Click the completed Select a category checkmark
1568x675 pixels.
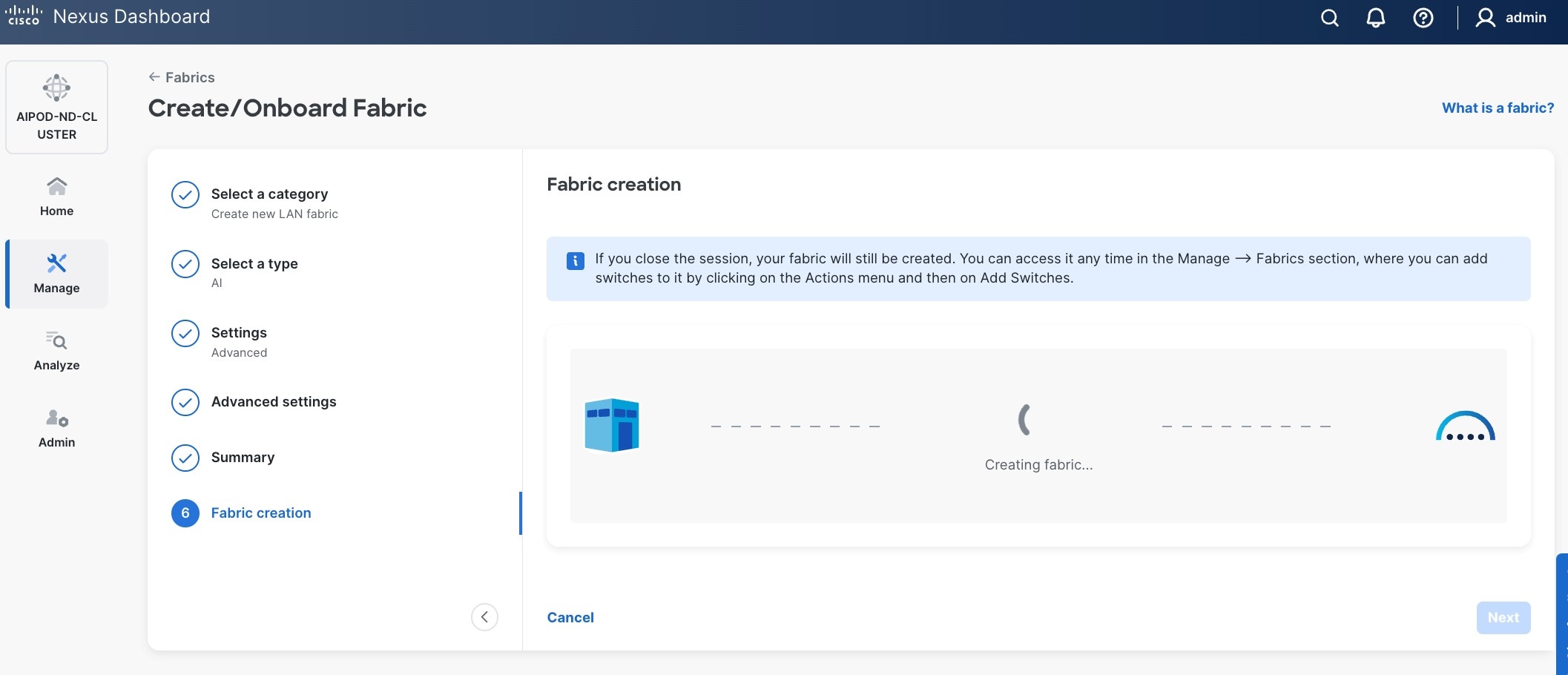pyautogui.click(x=185, y=195)
